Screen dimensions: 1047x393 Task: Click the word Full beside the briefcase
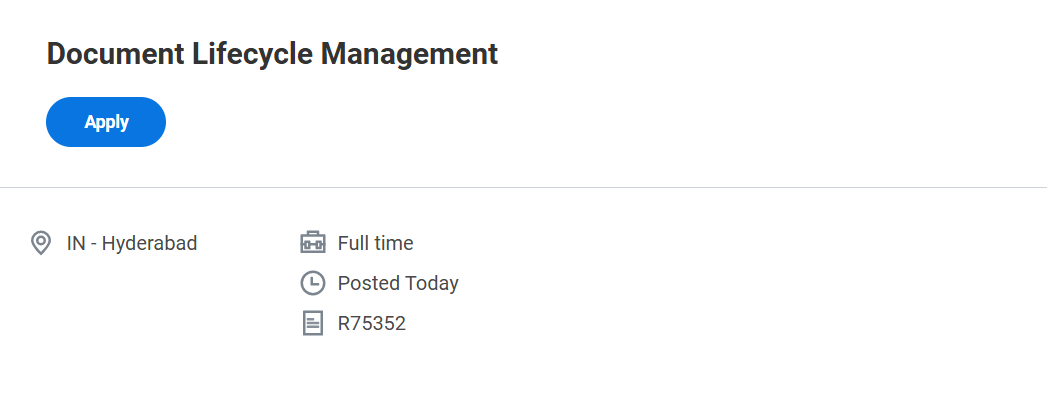pos(355,243)
